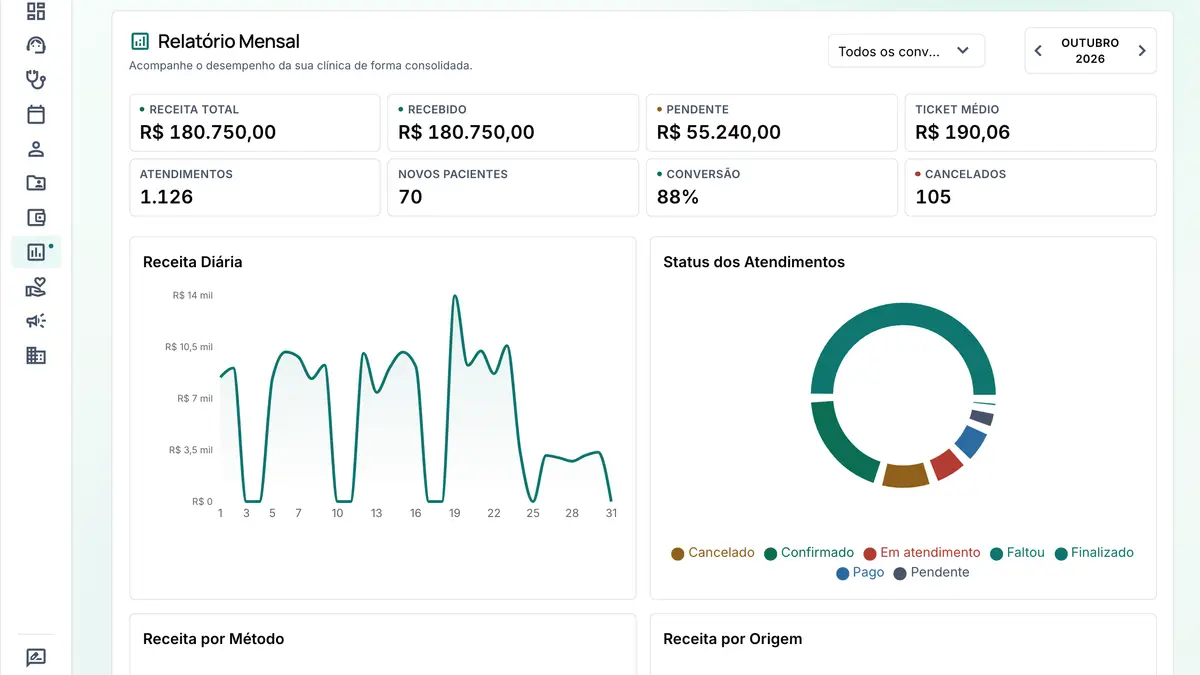1200x675 pixels.
Task: Click the large top green donut segment
Action: [x=904, y=315]
